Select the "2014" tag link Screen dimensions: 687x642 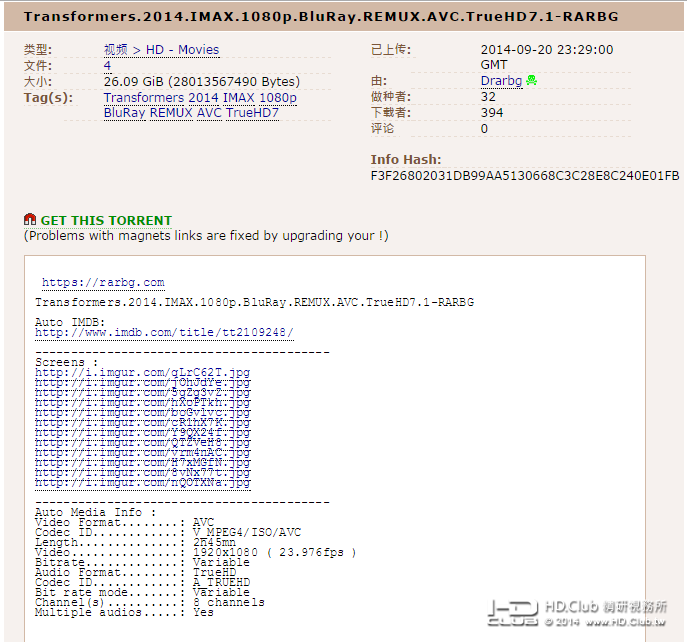203,97
